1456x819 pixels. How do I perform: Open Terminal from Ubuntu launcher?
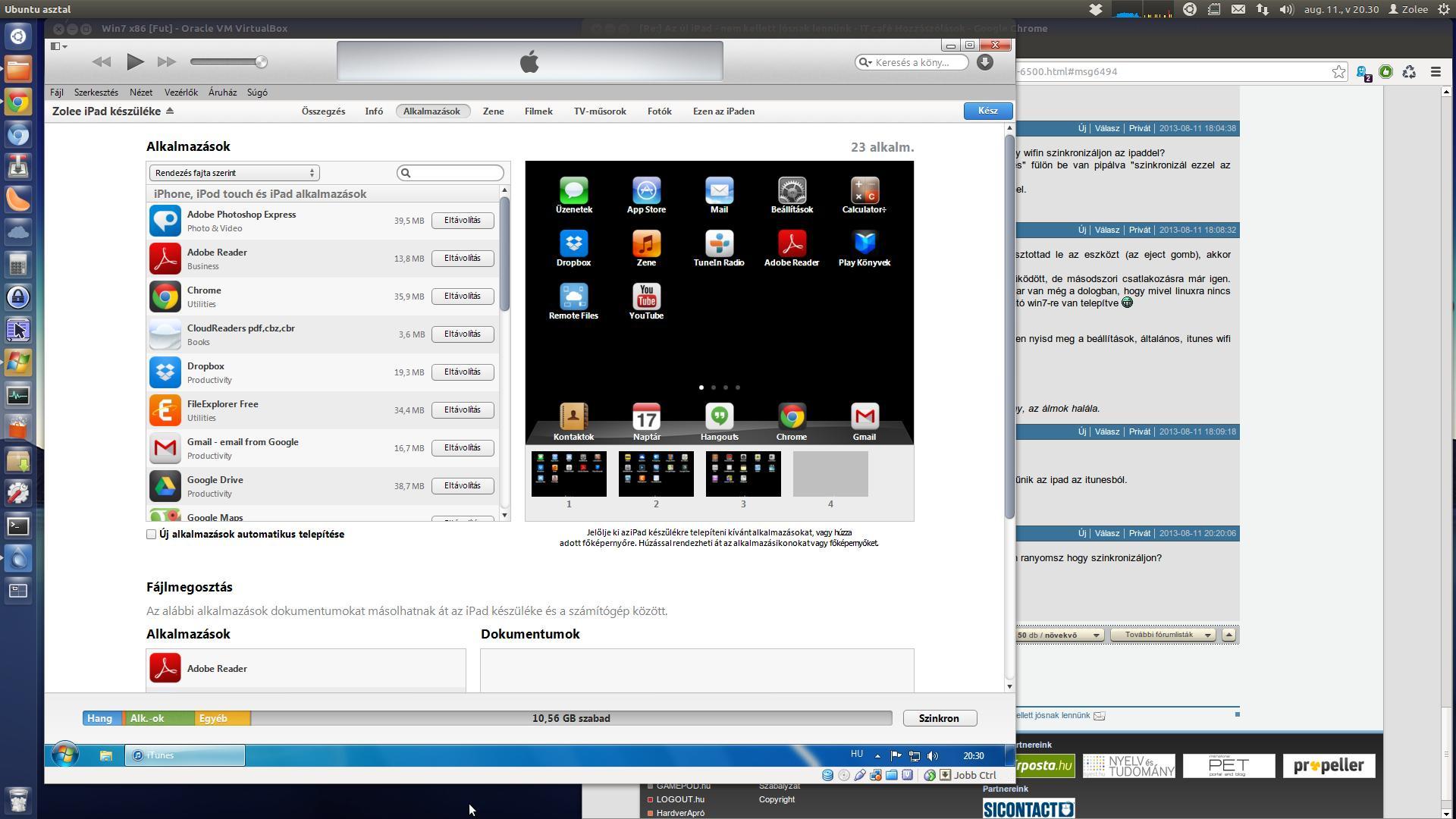19,526
